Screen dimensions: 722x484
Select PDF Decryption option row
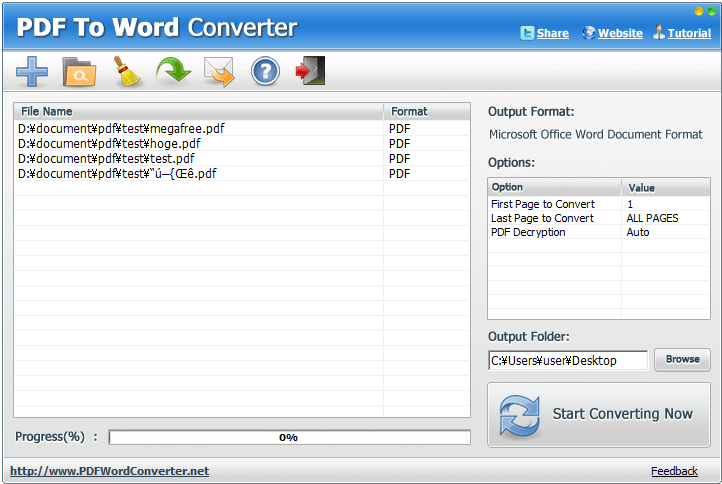(x=528, y=232)
